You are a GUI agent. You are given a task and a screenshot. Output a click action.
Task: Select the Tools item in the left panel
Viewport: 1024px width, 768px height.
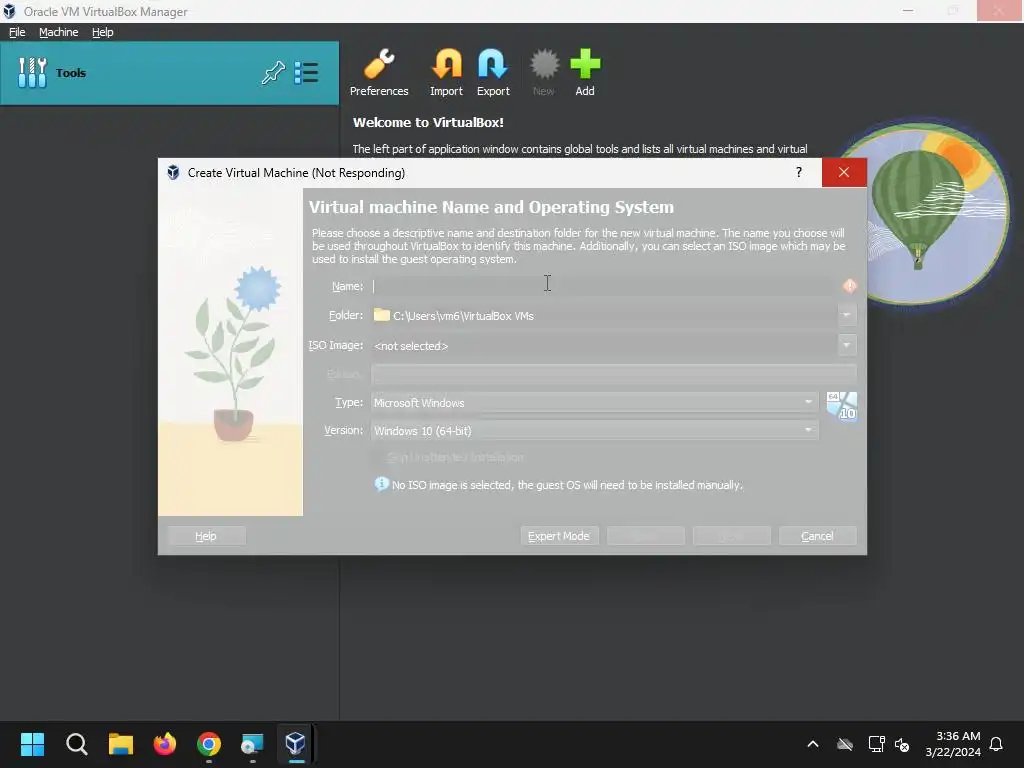(169, 72)
